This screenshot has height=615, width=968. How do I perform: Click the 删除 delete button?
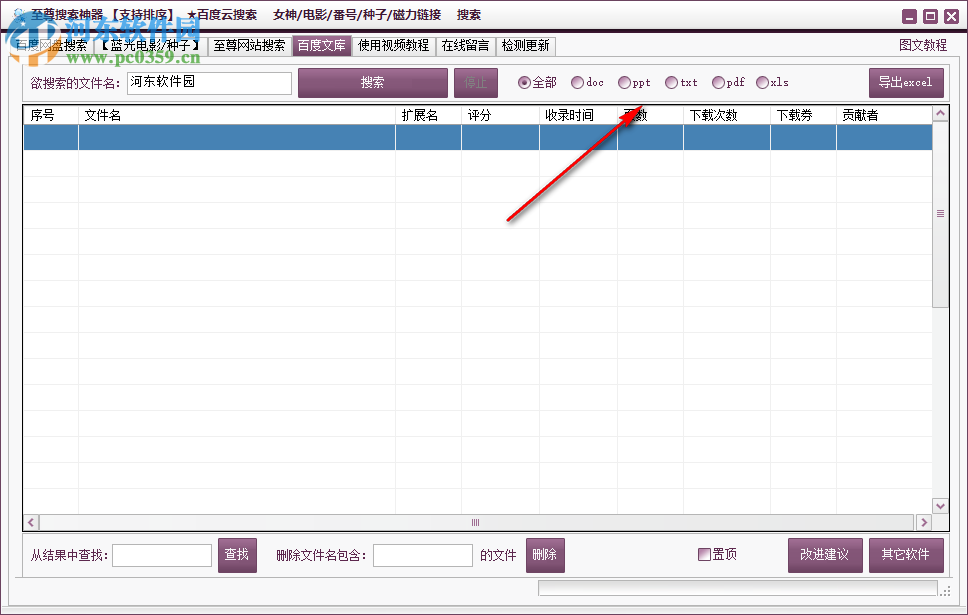[x=545, y=555]
